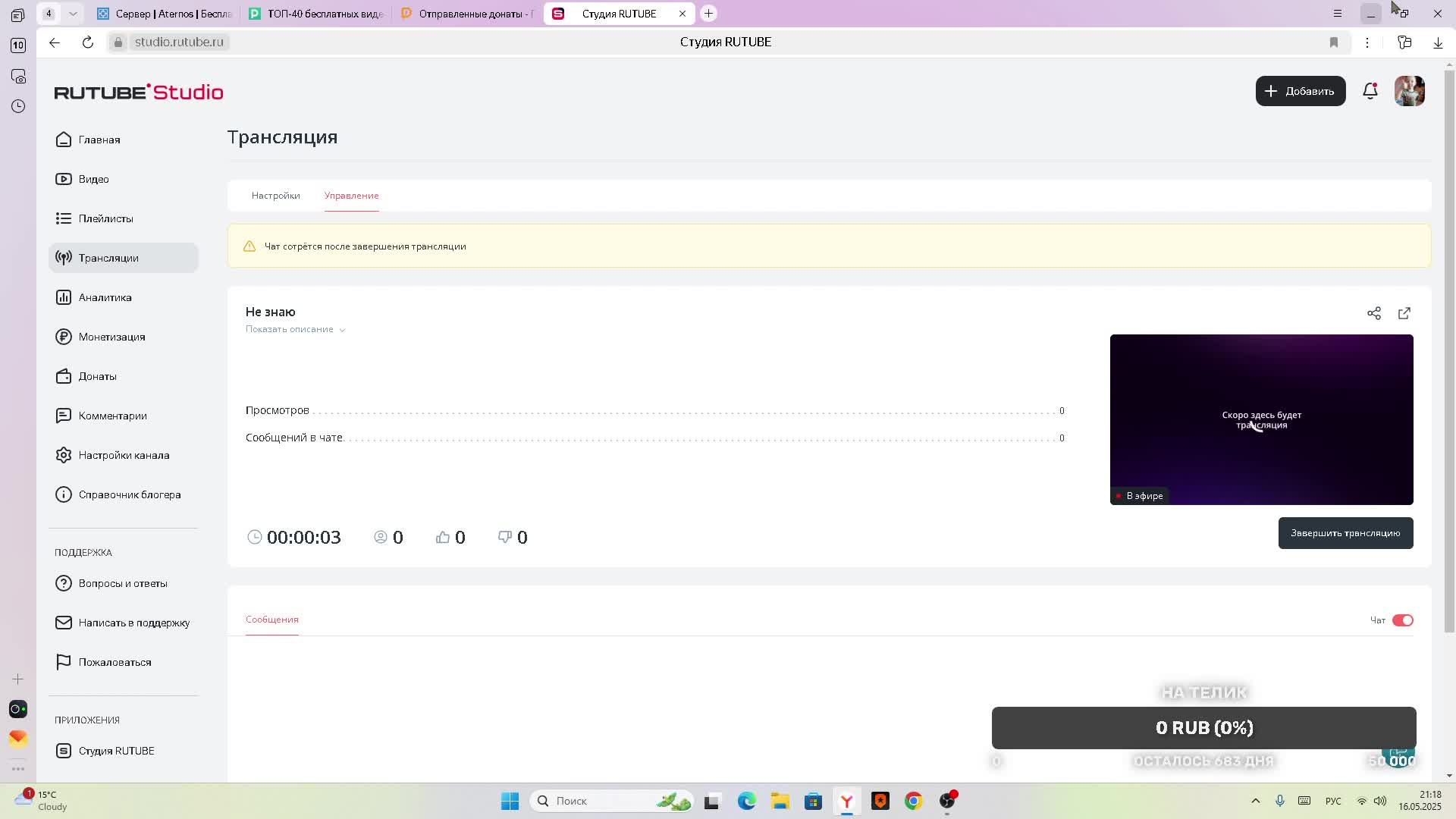The width and height of the screenshot is (1456, 819).
Task: Open a new browser tab
Action: [708, 14]
